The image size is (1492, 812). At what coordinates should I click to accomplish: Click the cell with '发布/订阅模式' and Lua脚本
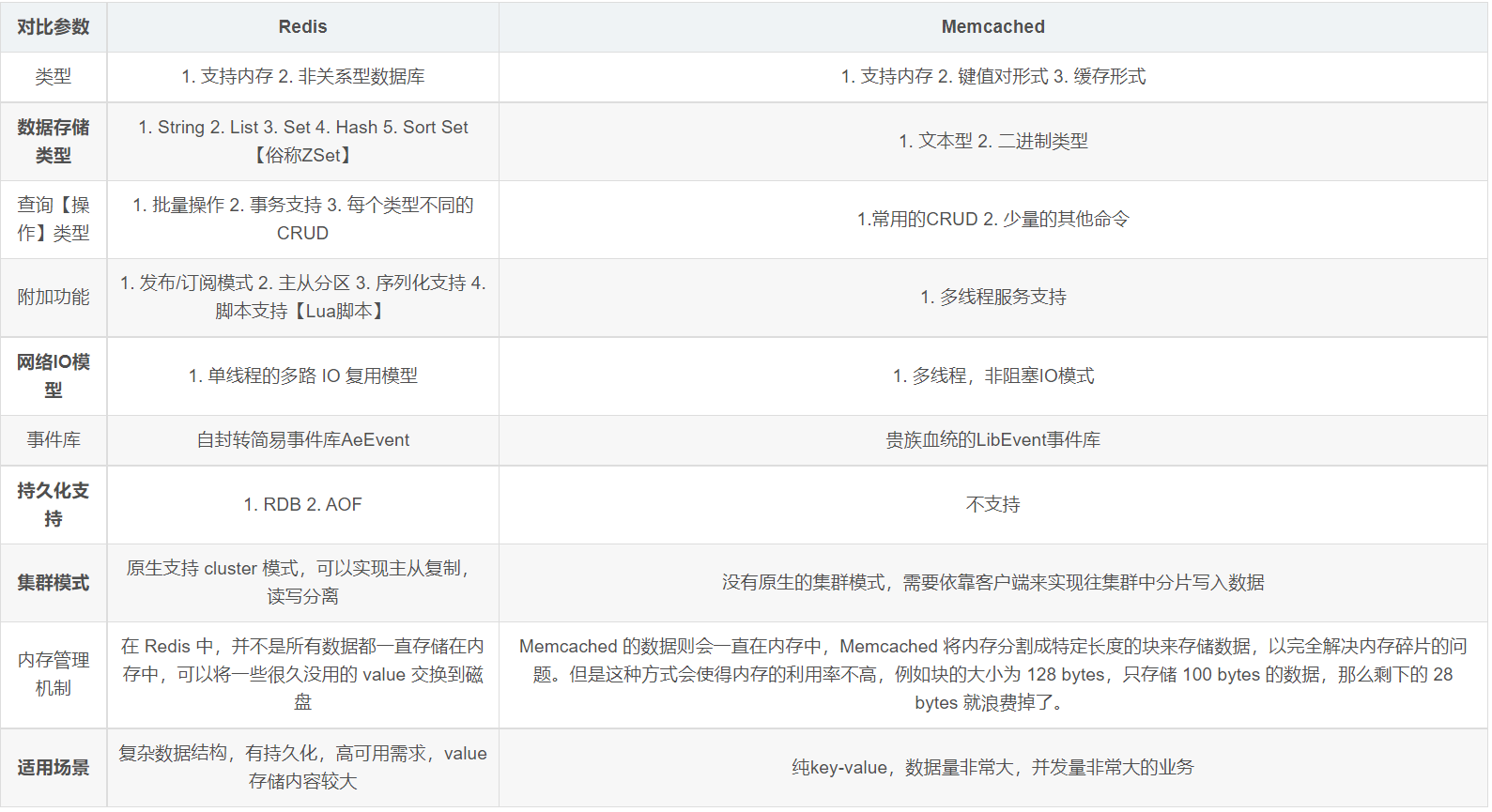tap(302, 298)
